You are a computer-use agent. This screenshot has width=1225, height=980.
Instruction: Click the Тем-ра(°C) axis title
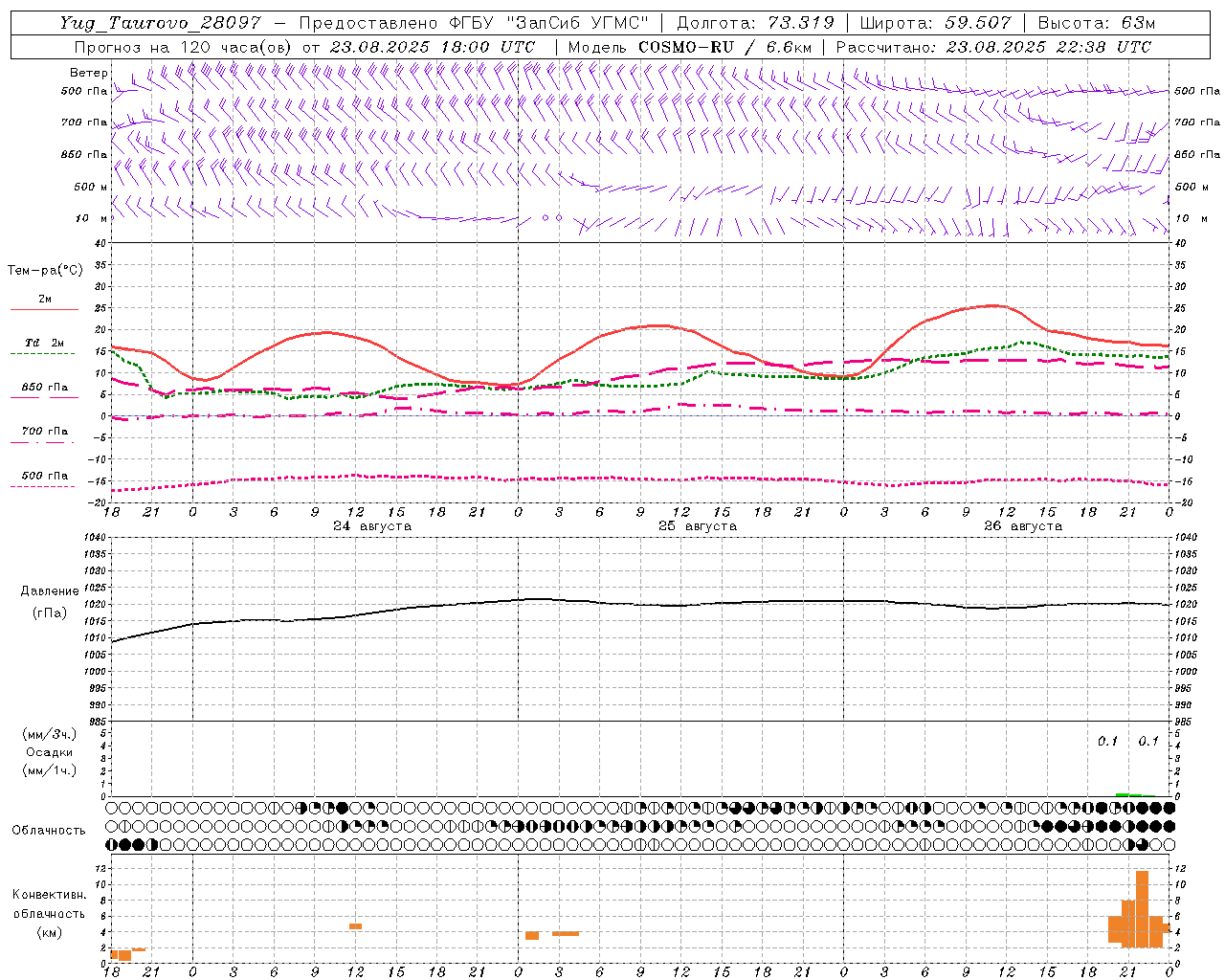click(45, 271)
